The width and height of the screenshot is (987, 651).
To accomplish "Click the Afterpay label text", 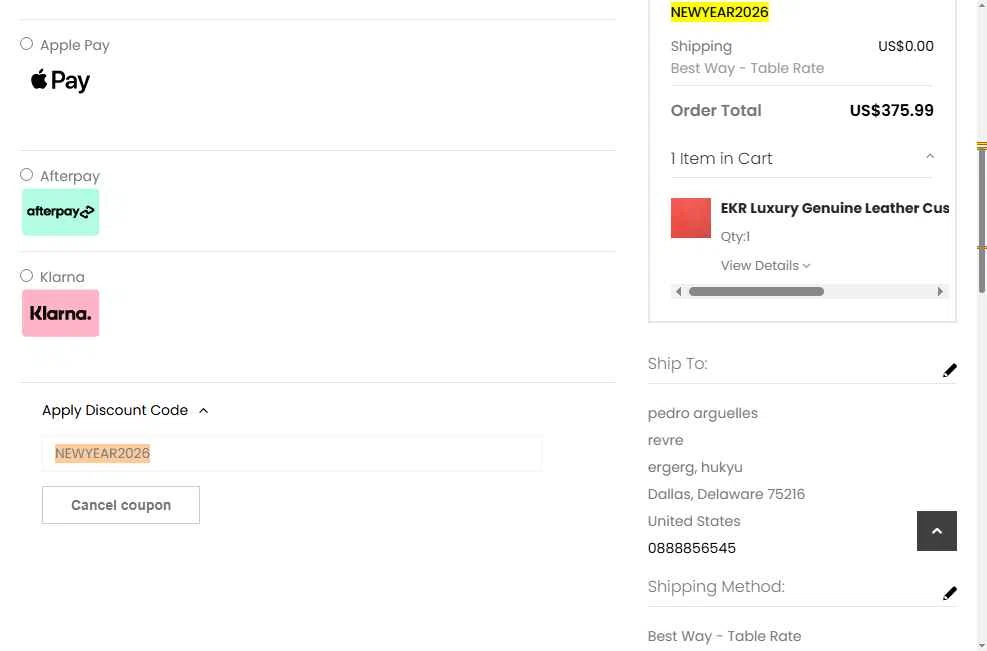I will click(x=70, y=176).
